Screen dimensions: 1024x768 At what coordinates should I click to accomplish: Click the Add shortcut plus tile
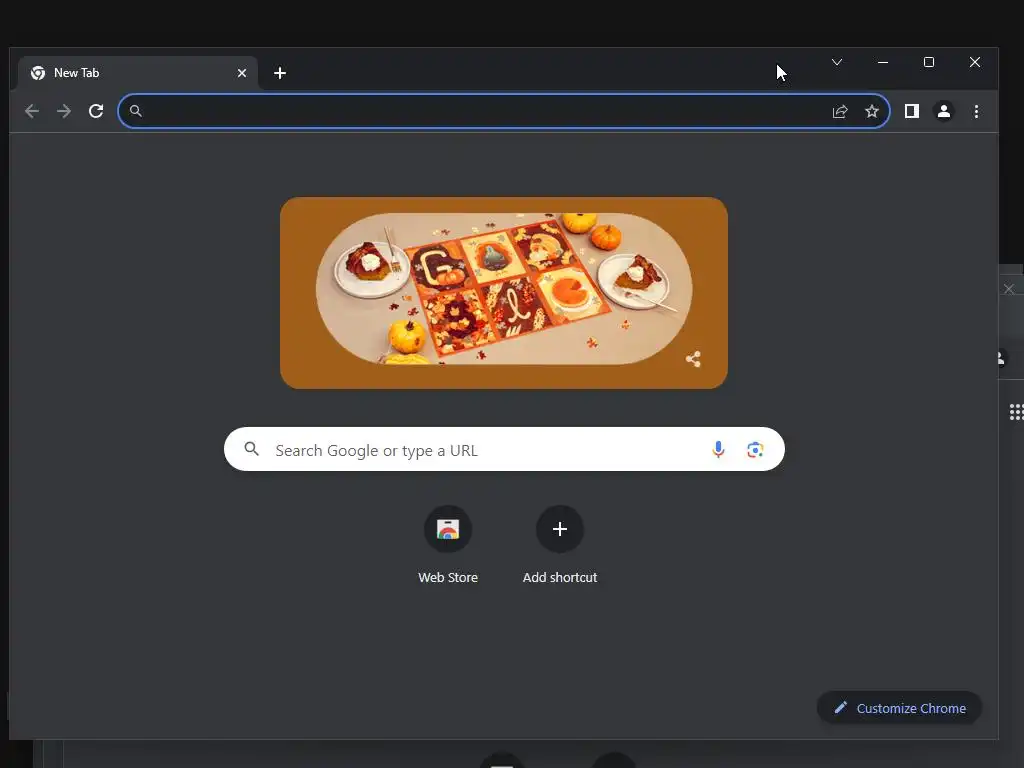pyautogui.click(x=560, y=529)
